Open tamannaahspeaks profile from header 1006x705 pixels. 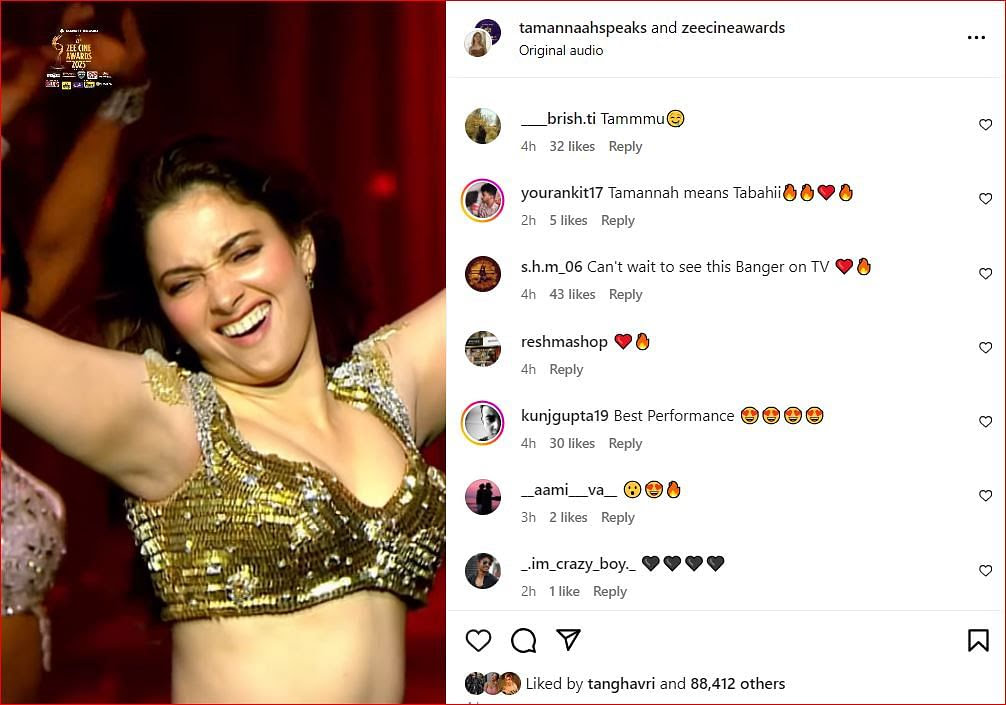(x=582, y=28)
